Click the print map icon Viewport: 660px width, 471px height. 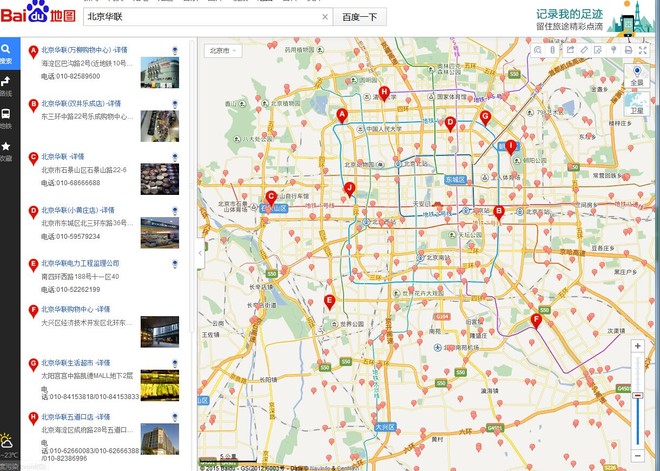coord(628,50)
